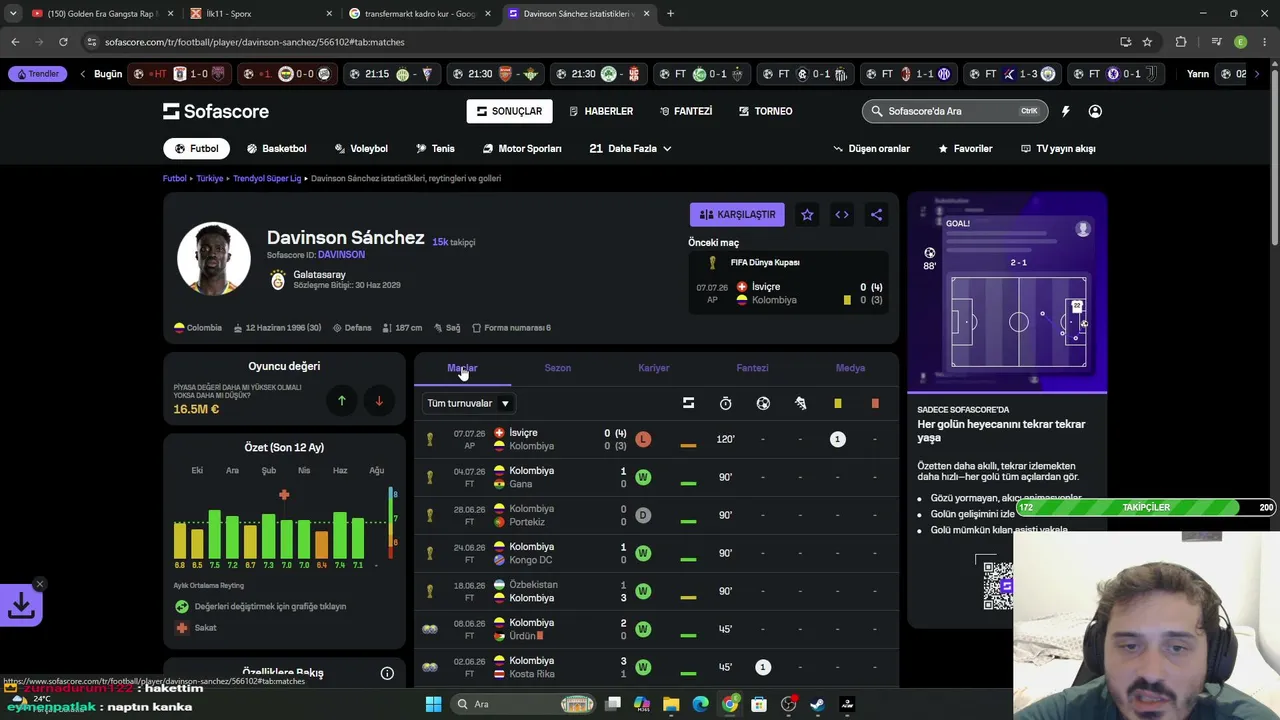This screenshot has height=720, width=1280.
Task: Switch to the Fantezi player tab
Action: point(752,368)
